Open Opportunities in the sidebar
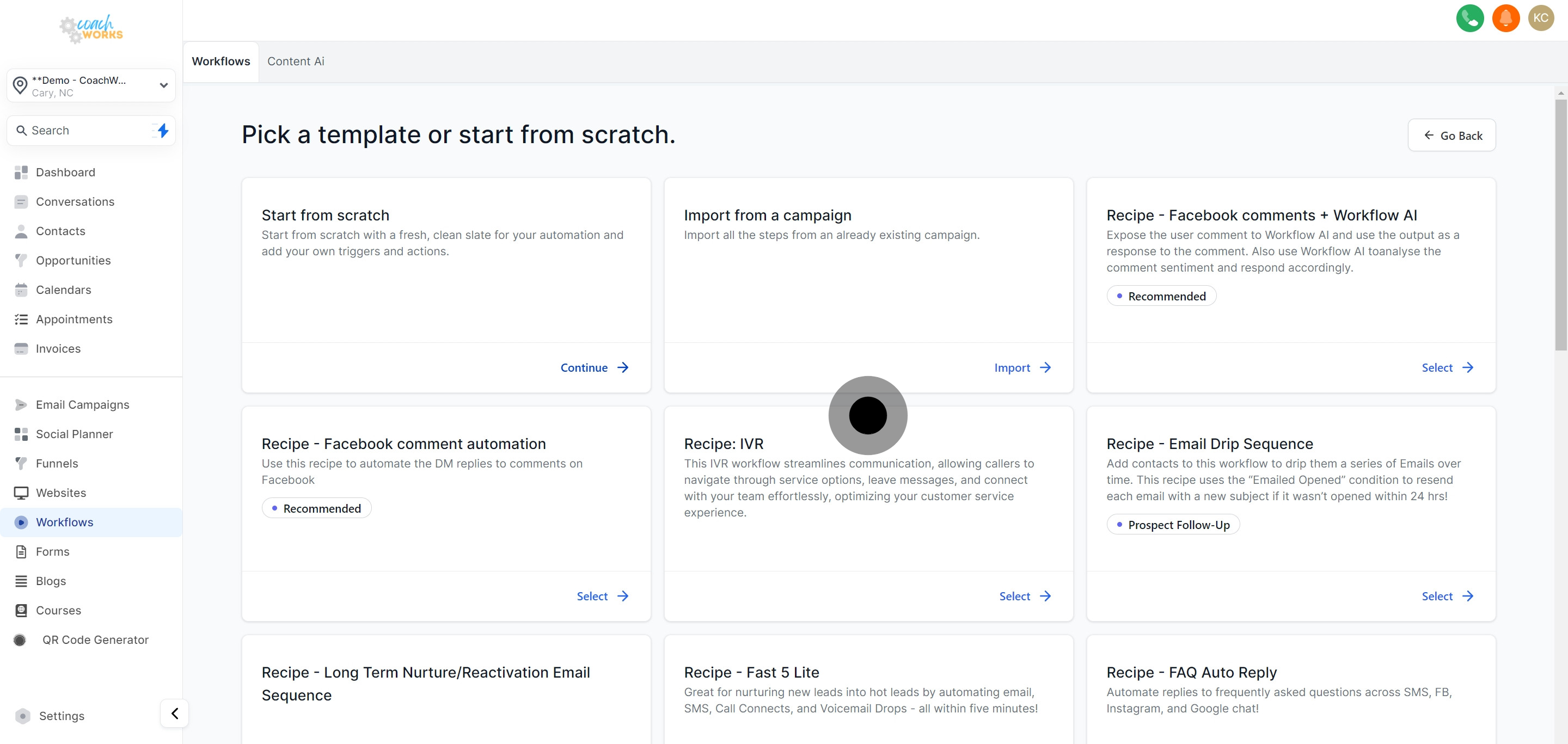The image size is (1568, 744). click(73, 260)
